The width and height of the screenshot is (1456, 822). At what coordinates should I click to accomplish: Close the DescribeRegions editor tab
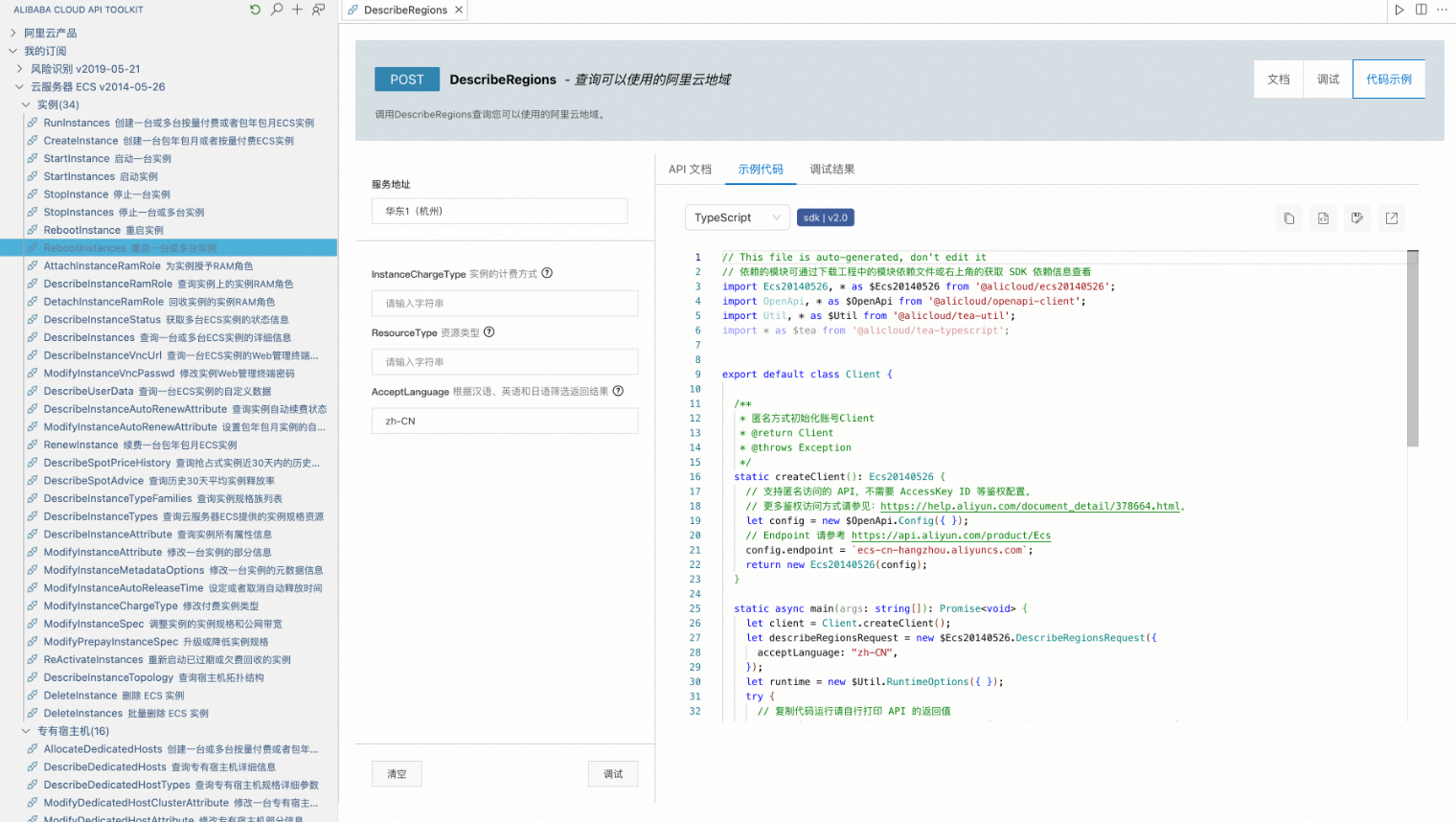pos(459,10)
